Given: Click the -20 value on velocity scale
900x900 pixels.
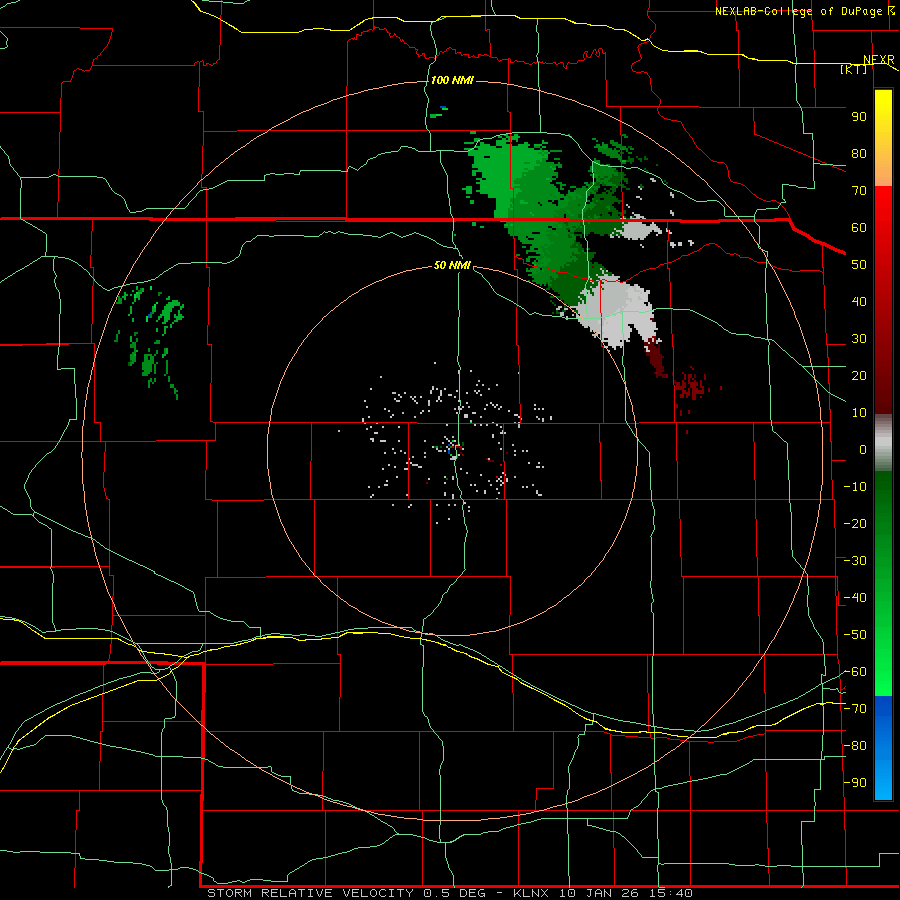Looking at the screenshot, I should (x=855, y=523).
